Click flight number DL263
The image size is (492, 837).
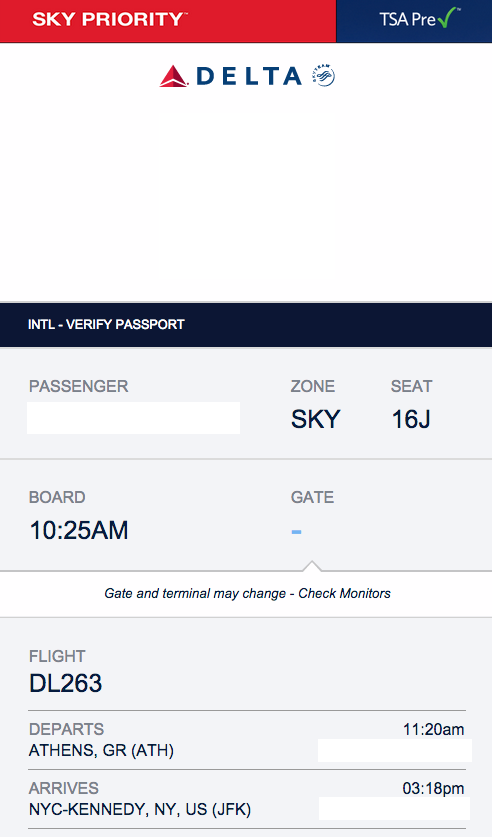(x=66, y=683)
